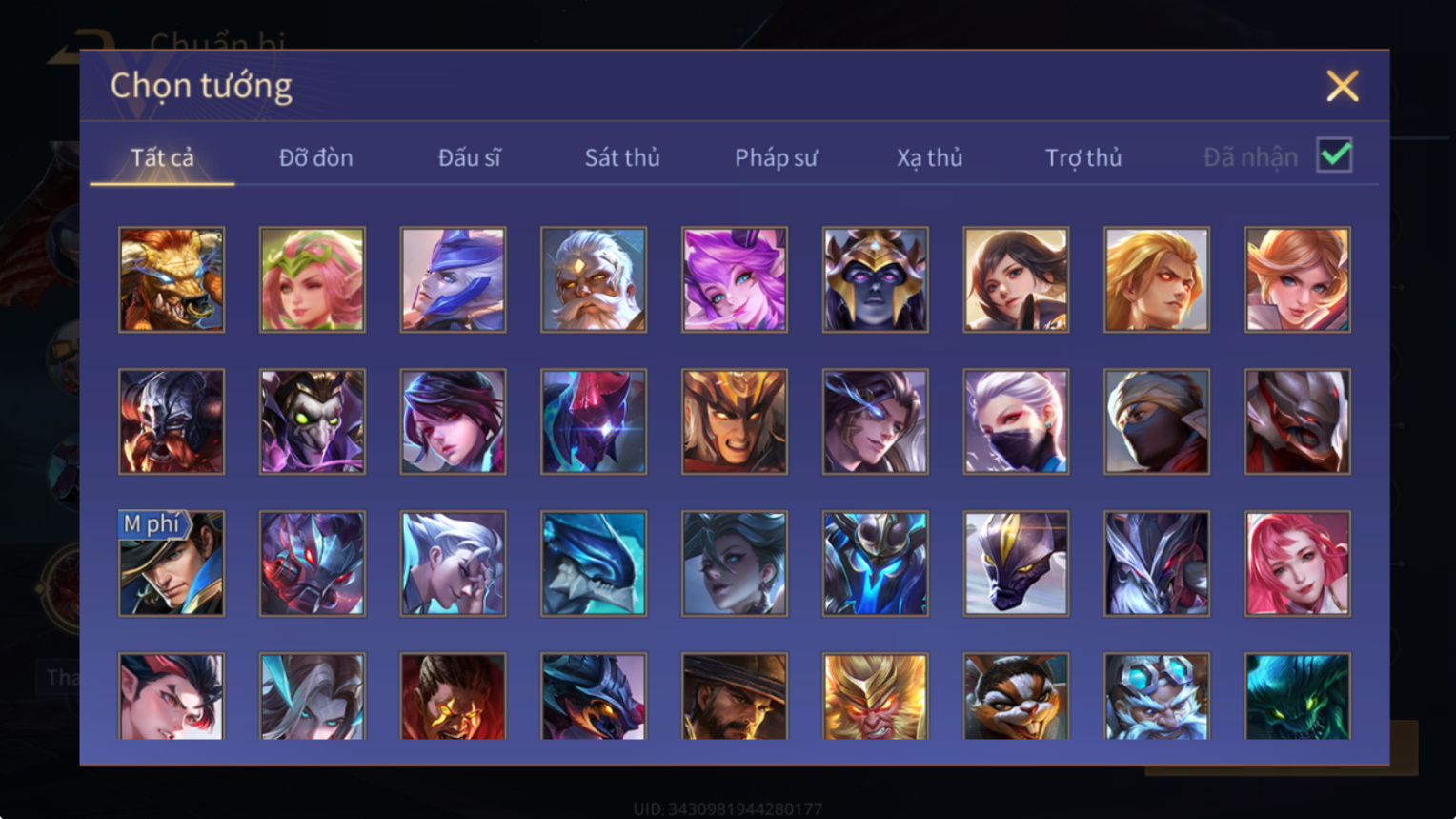Toggle the 'Đã nhận' checkbox
Image resolution: width=1456 pixels, height=819 pixels.
(1334, 155)
